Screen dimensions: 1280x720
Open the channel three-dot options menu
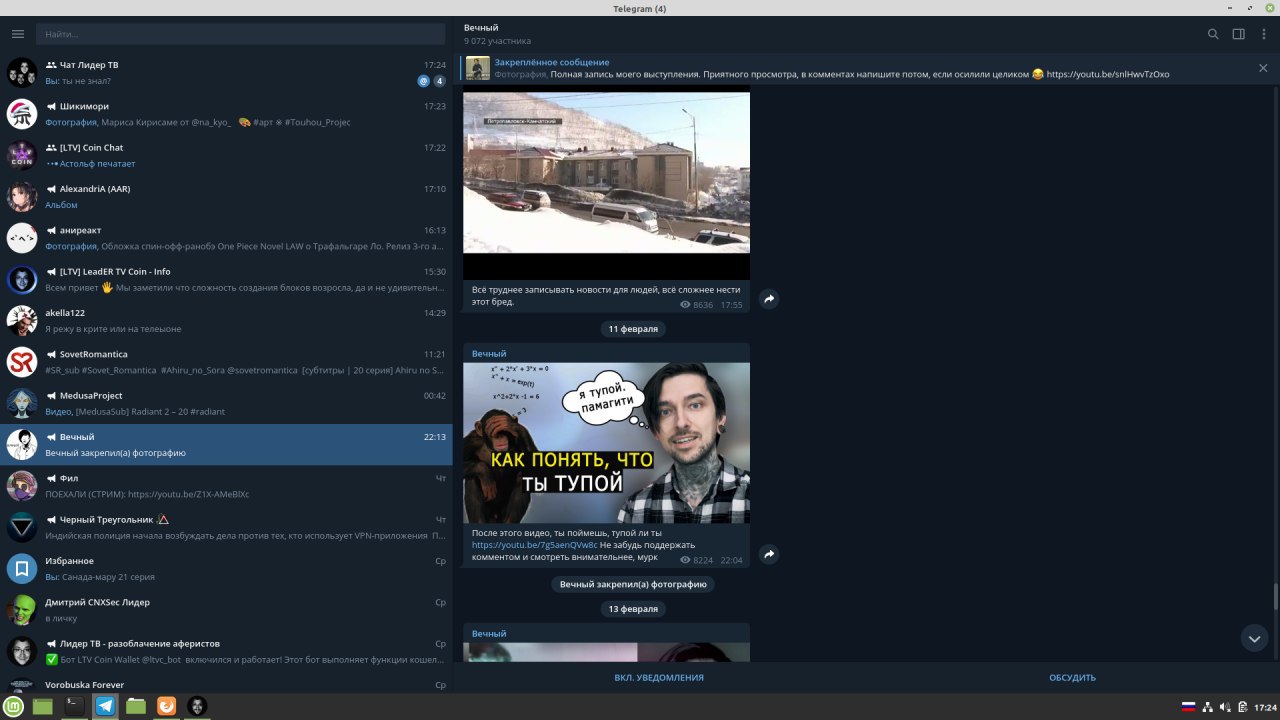[1264, 34]
